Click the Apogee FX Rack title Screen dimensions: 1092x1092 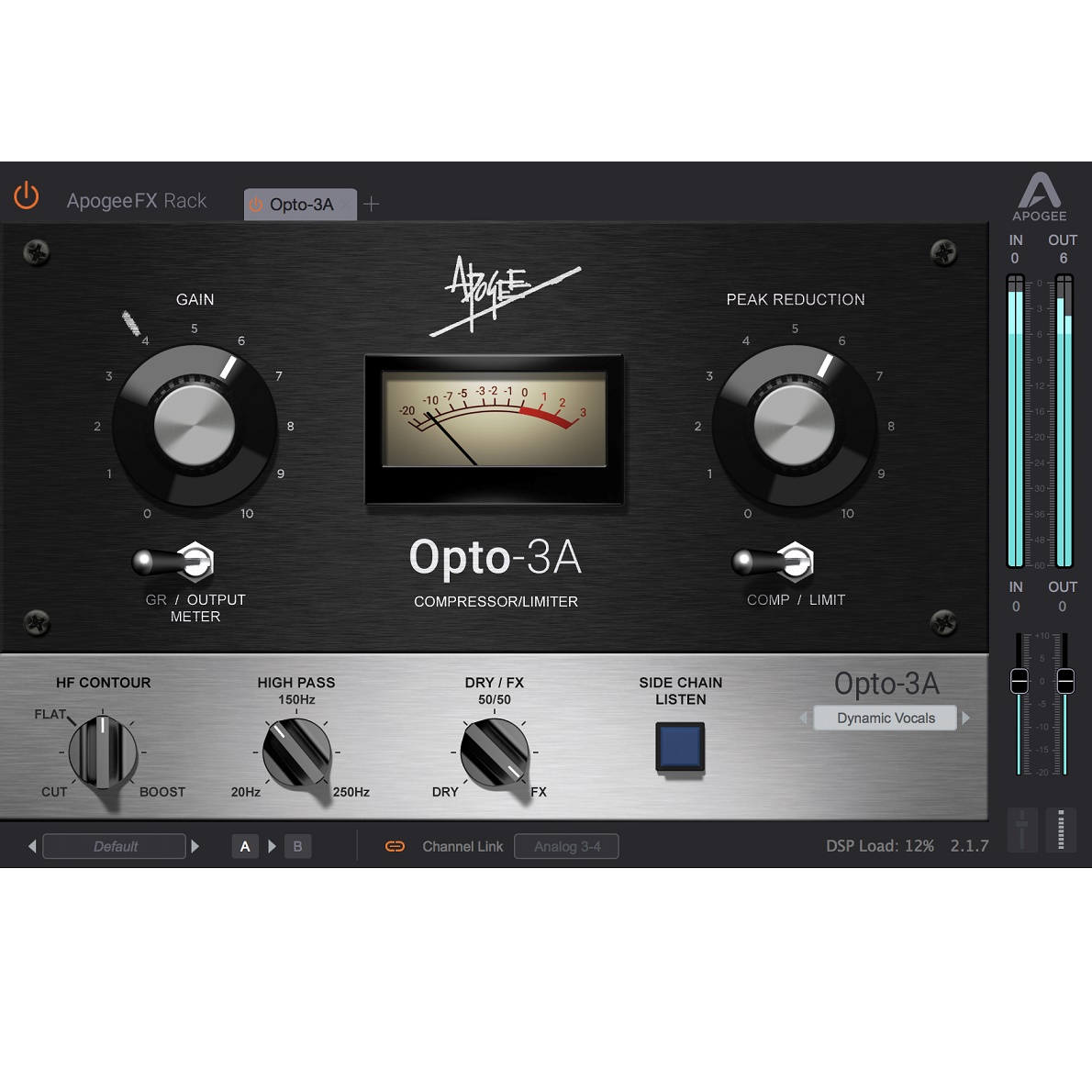point(136,200)
